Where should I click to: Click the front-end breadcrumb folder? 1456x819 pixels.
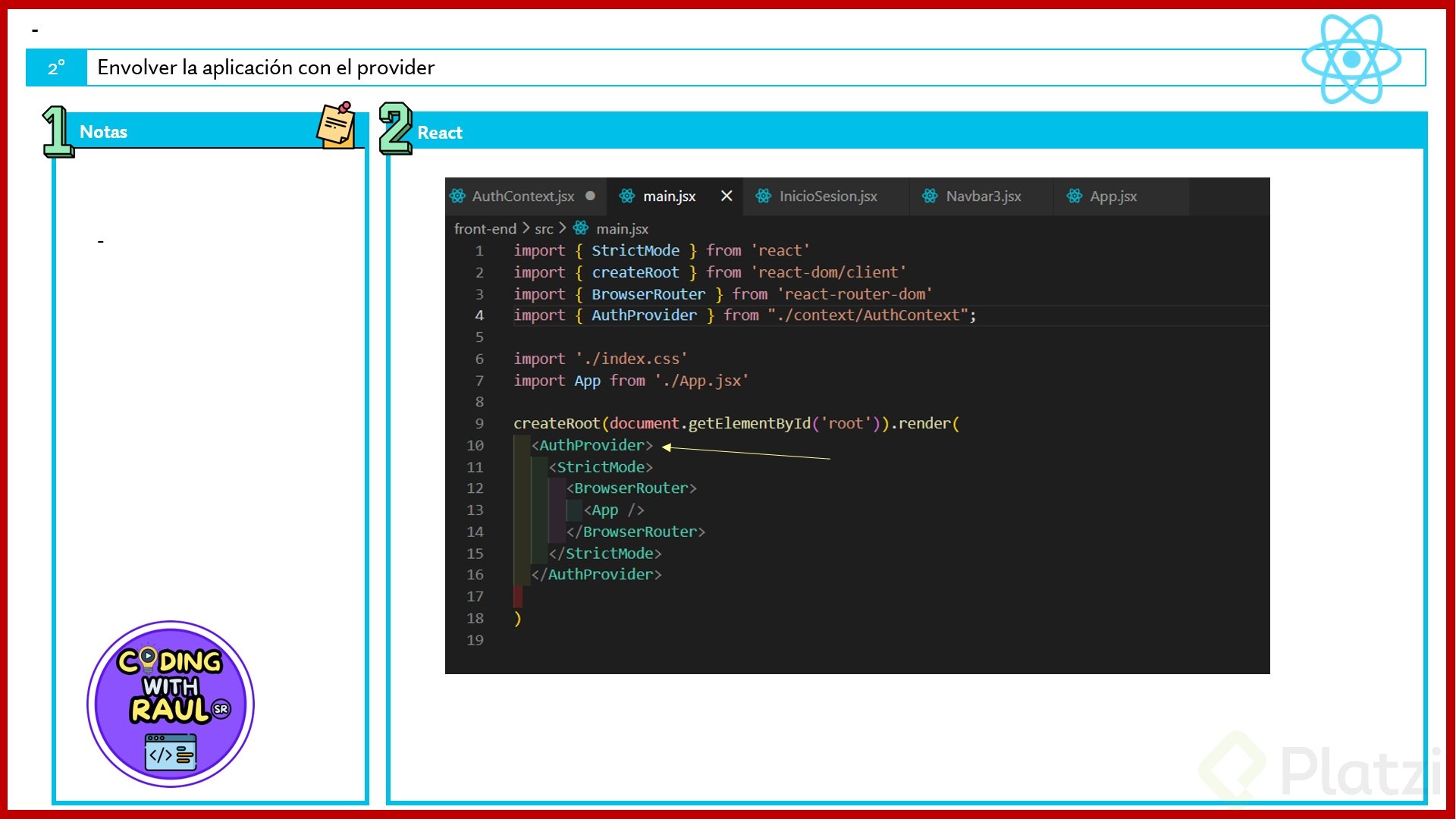(x=485, y=229)
